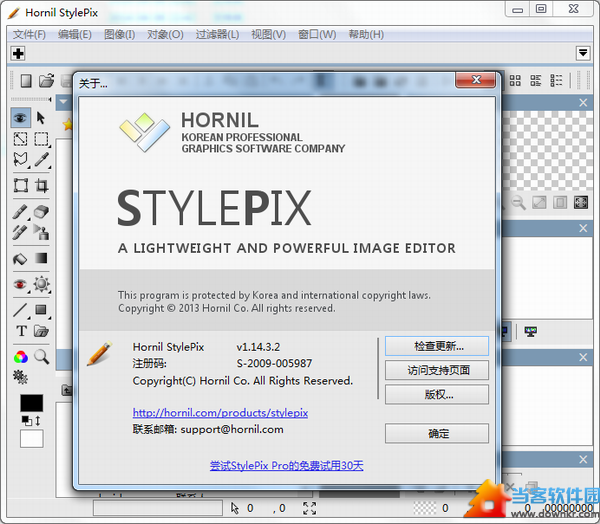
Task: Select the rectangle shape tool
Action: click(x=41, y=310)
